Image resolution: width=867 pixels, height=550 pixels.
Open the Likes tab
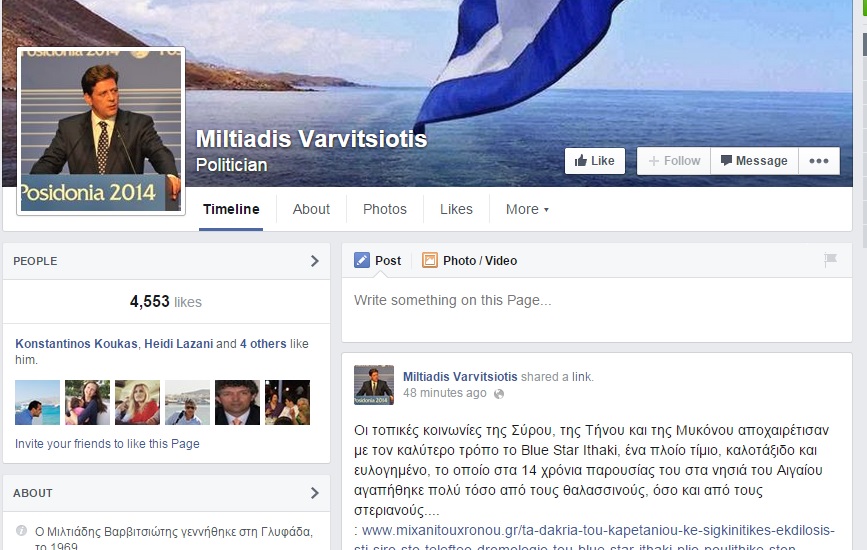click(456, 209)
